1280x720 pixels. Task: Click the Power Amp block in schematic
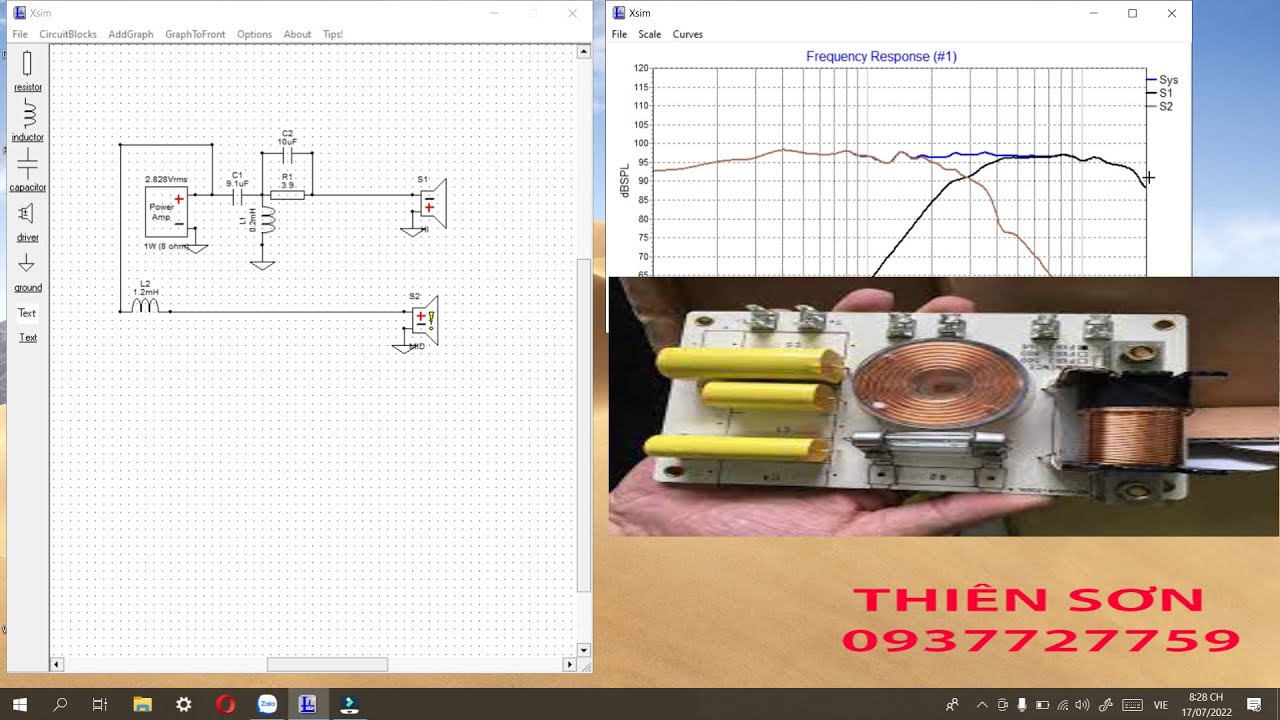(x=166, y=211)
